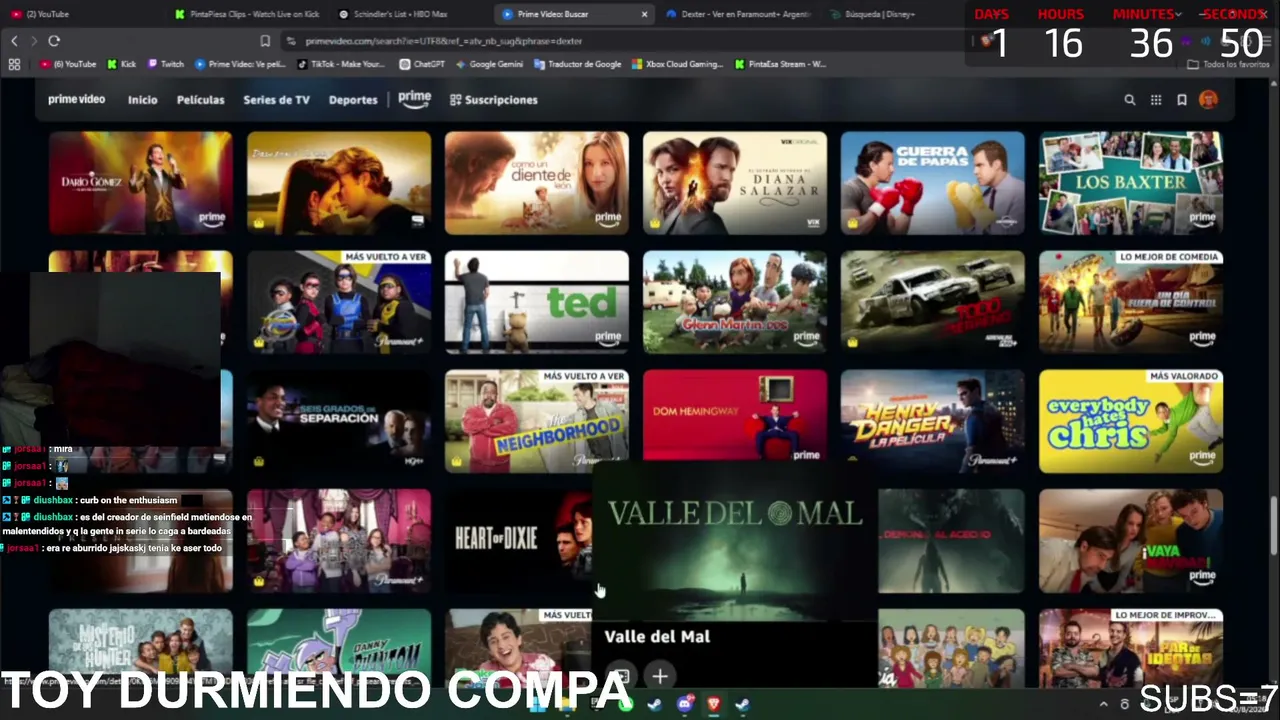Viewport: 1280px width, 720px height.
Task: Open Brave browser from the taskbar
Action: click(x=714, y=704)
